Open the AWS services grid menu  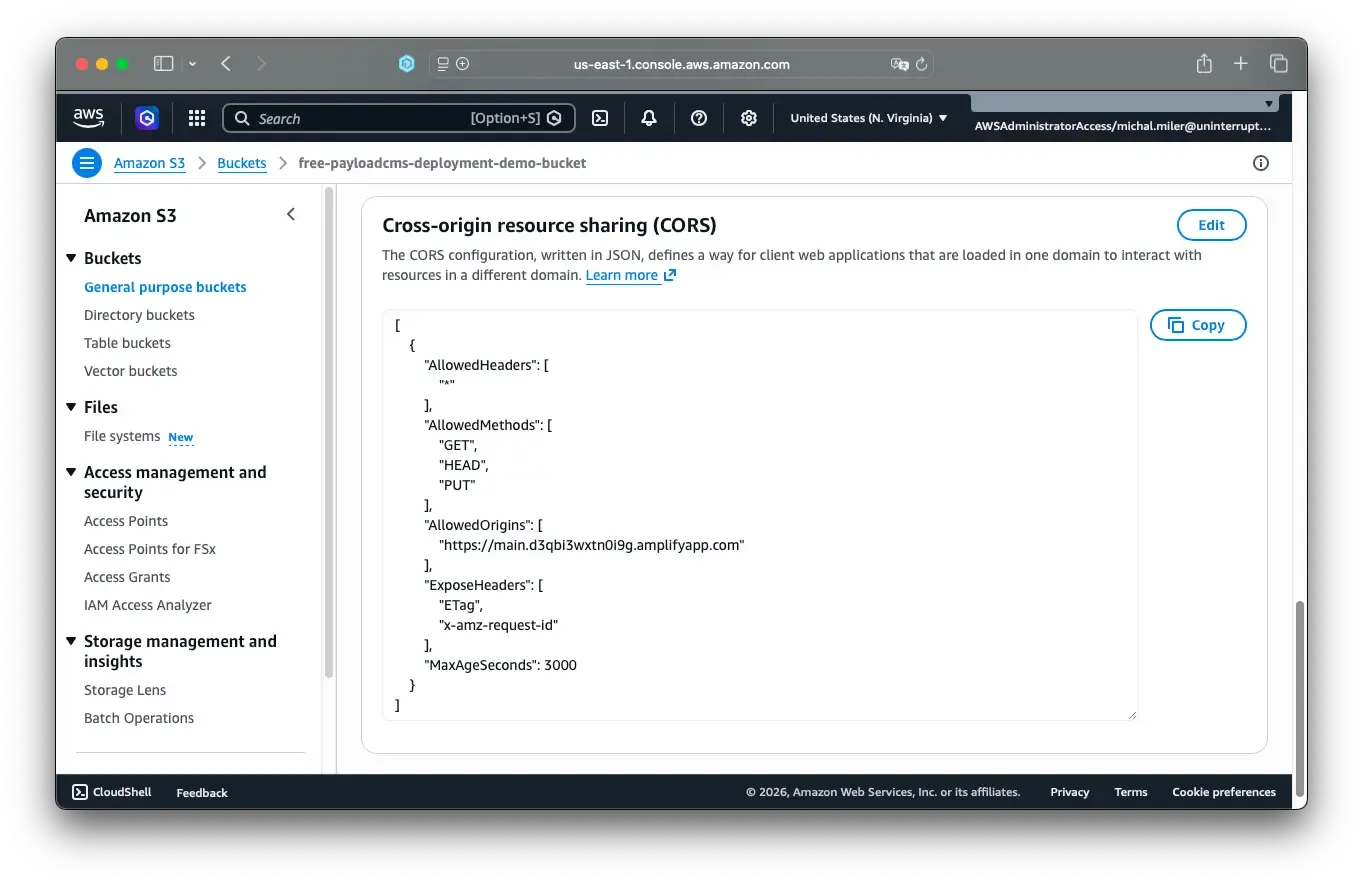pos(197,118)
